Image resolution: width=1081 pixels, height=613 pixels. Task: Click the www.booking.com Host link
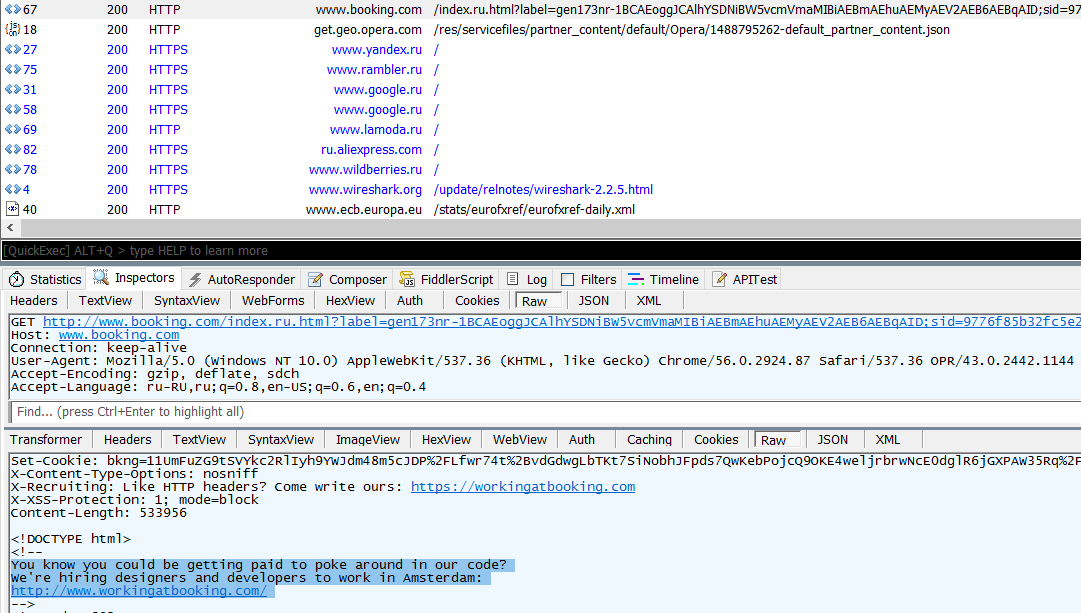pyautogui.click(x=119, y=335)
